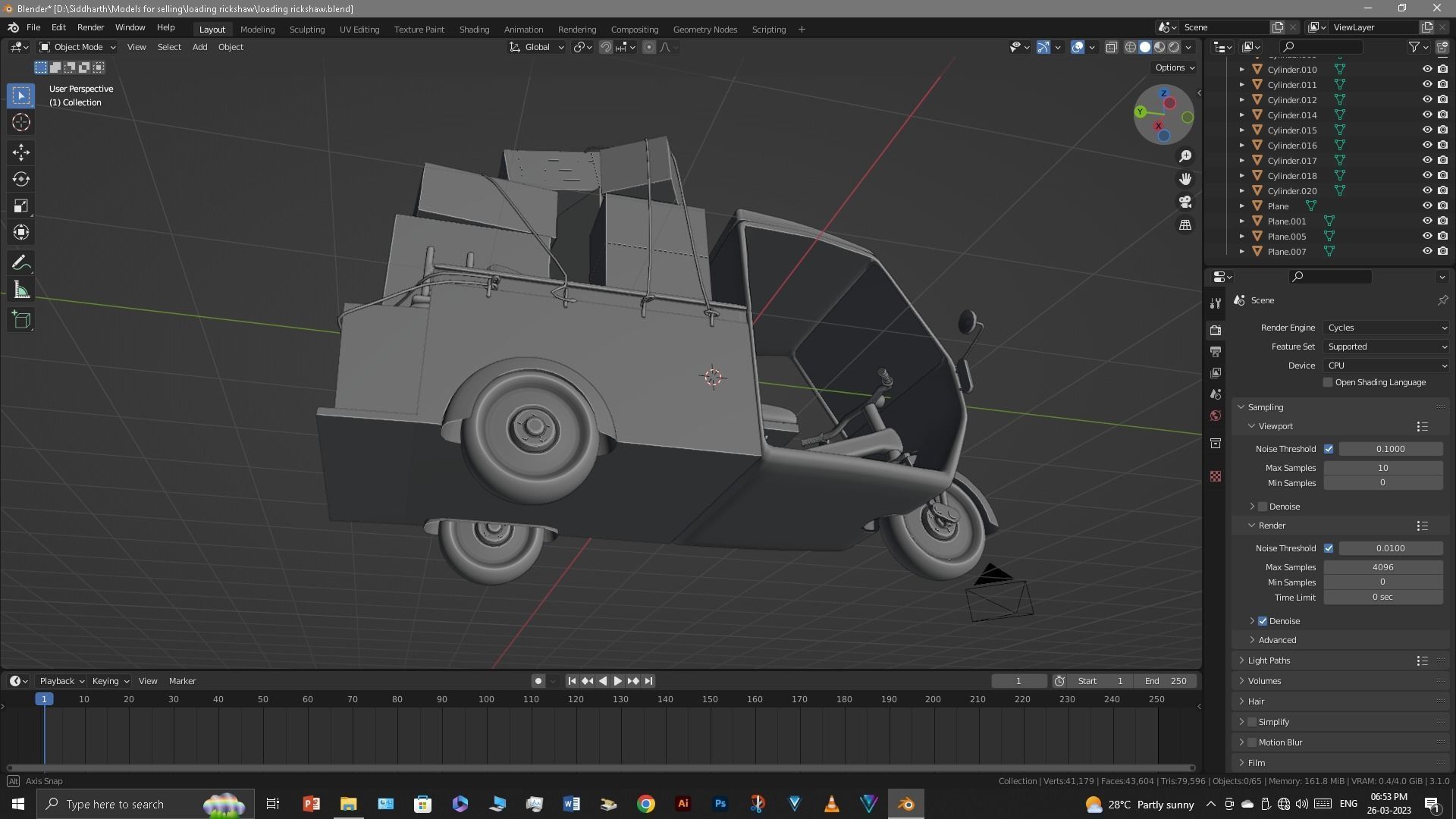
Task: Expand the Light Paths panel
Action: 1269,661
